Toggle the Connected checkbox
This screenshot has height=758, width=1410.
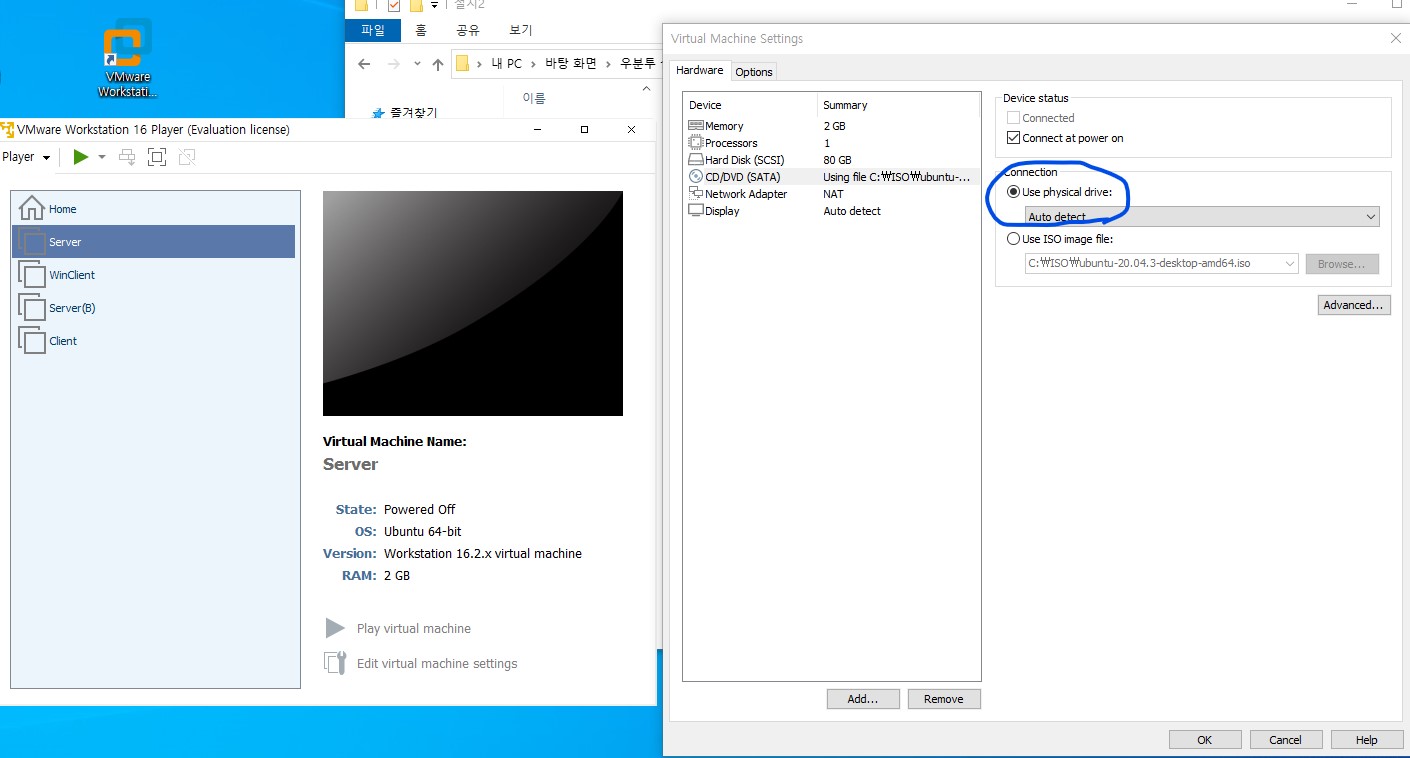[1013, 118]
